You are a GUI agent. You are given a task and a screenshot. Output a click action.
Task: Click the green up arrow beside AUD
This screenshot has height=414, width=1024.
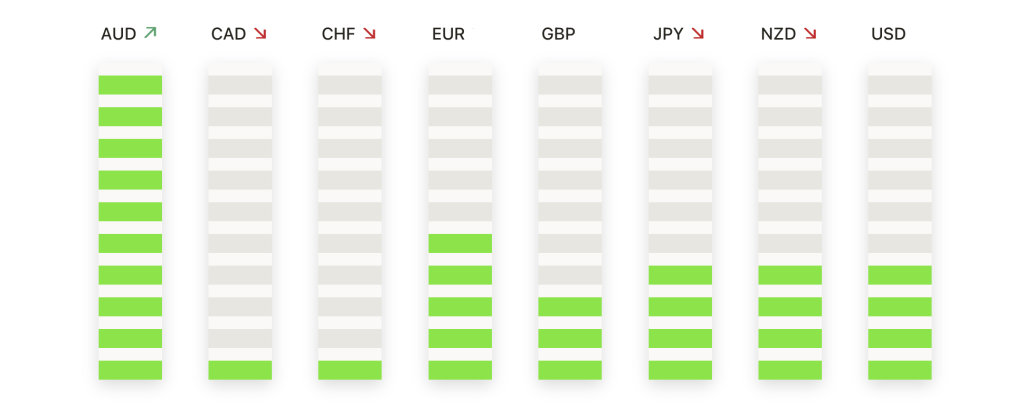coord(150,33)
